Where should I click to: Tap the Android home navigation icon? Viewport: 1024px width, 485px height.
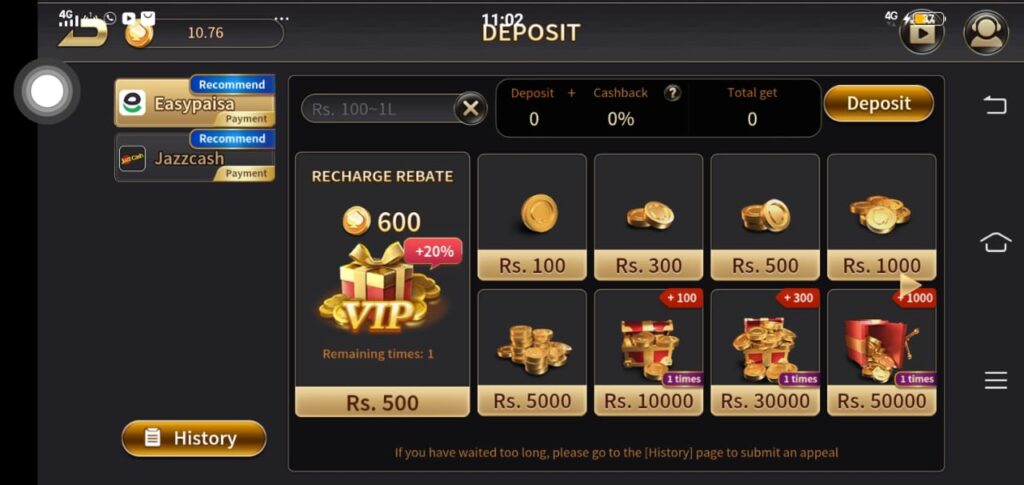click(x=995, y=242)
